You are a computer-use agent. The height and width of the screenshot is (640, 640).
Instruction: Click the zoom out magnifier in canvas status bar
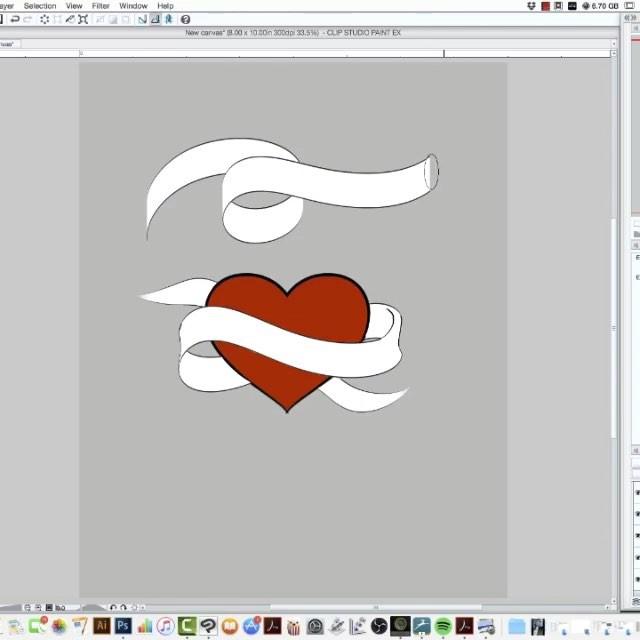pyautogui.click(x=27, y=607)
